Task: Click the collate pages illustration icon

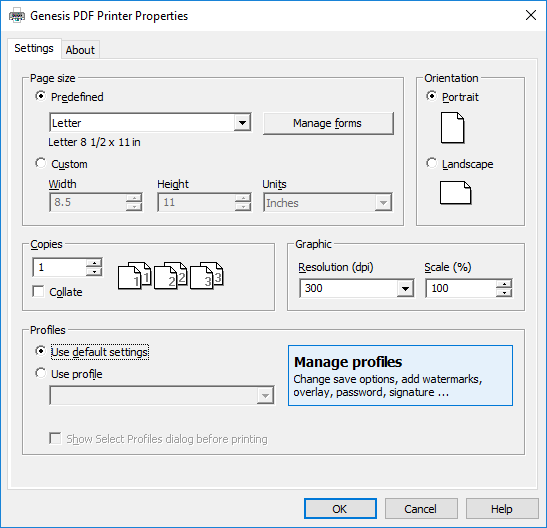Action: 171,276
